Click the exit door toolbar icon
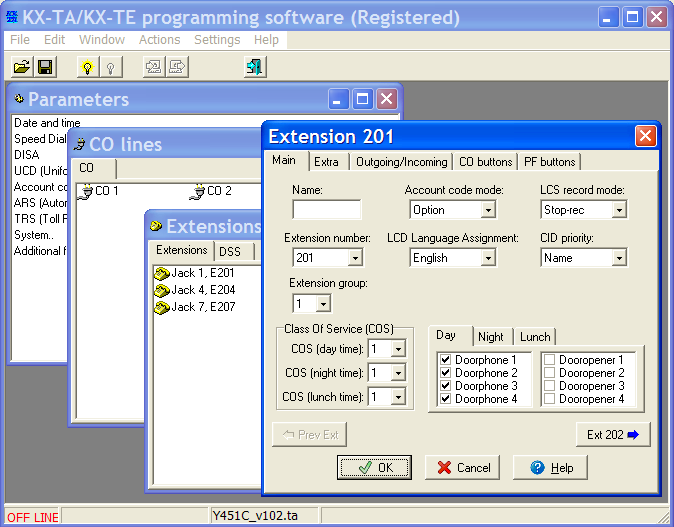The image size is (674, 527). click(255, 67)
